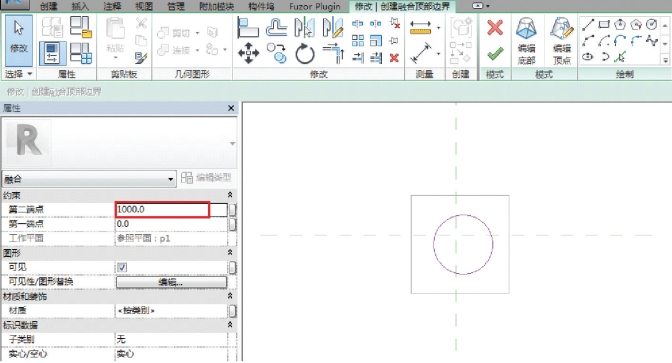Select the Pick Lines draw tool
This screenshot has width=672, height=363.
point(620,57)
